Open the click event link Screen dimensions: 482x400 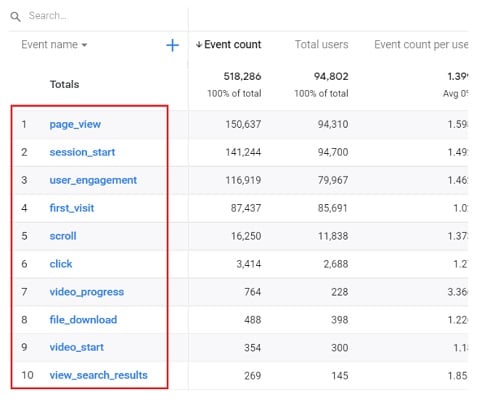(61, 264)
